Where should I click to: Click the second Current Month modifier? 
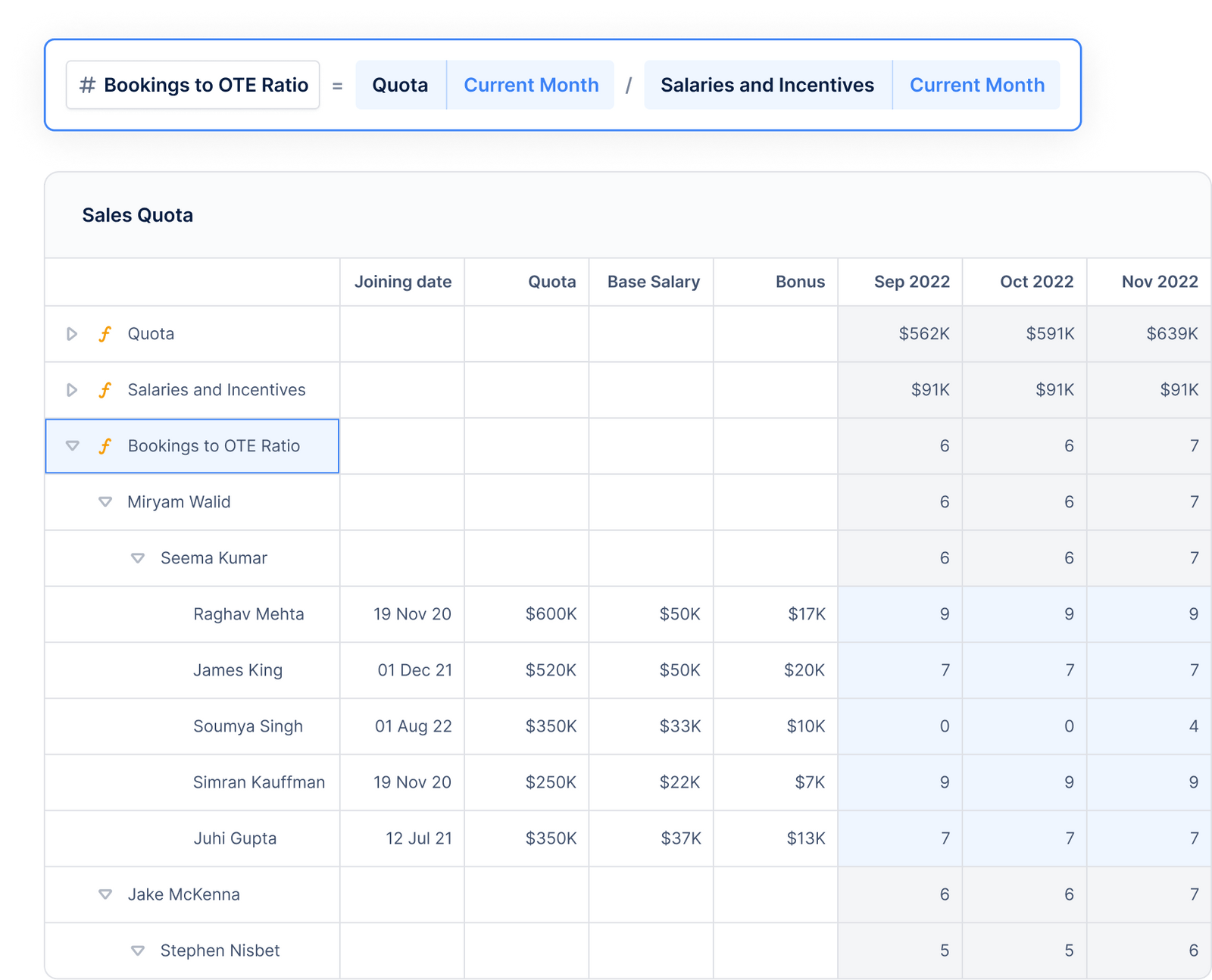977,85
